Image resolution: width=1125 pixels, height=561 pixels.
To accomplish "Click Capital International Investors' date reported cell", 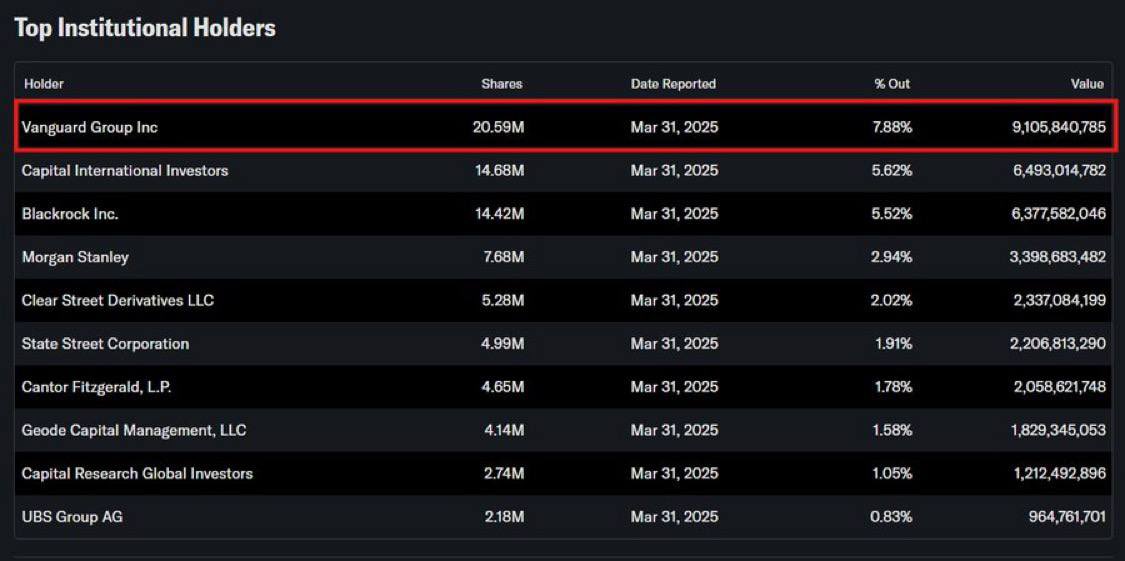I will point(674,171).
